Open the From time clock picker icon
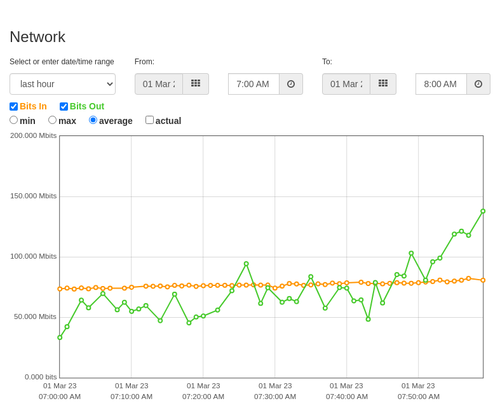 [x=291, y=84]
